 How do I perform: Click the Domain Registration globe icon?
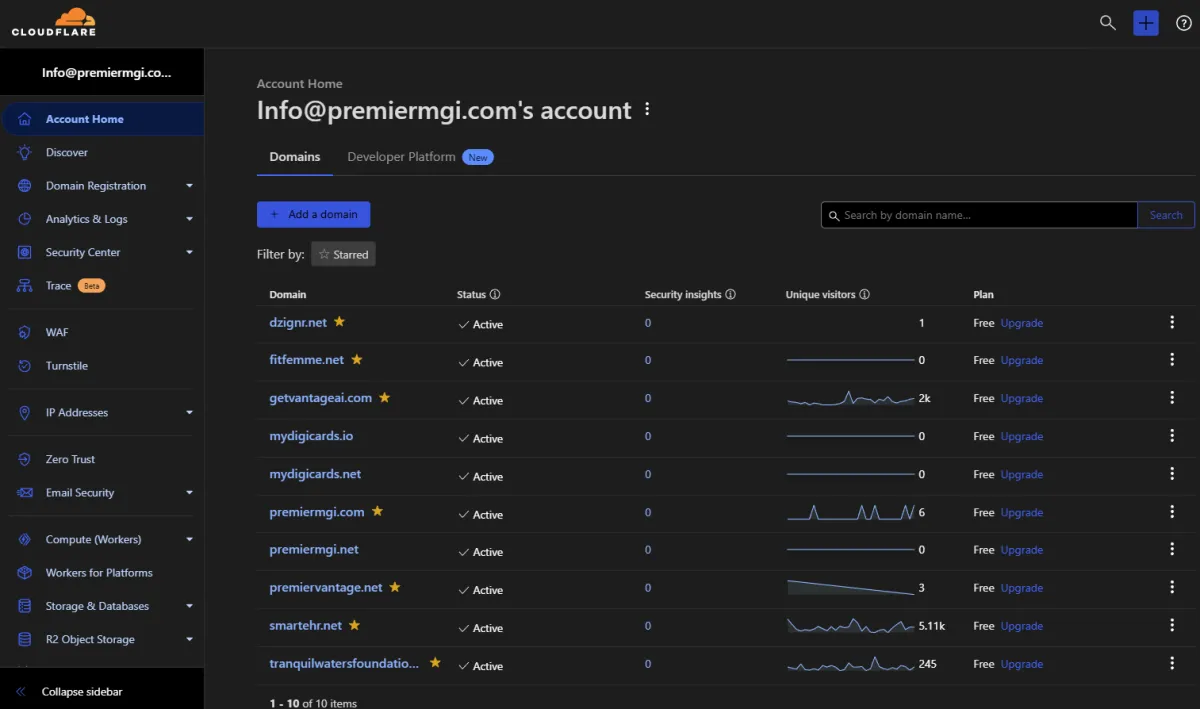[25, 186]
